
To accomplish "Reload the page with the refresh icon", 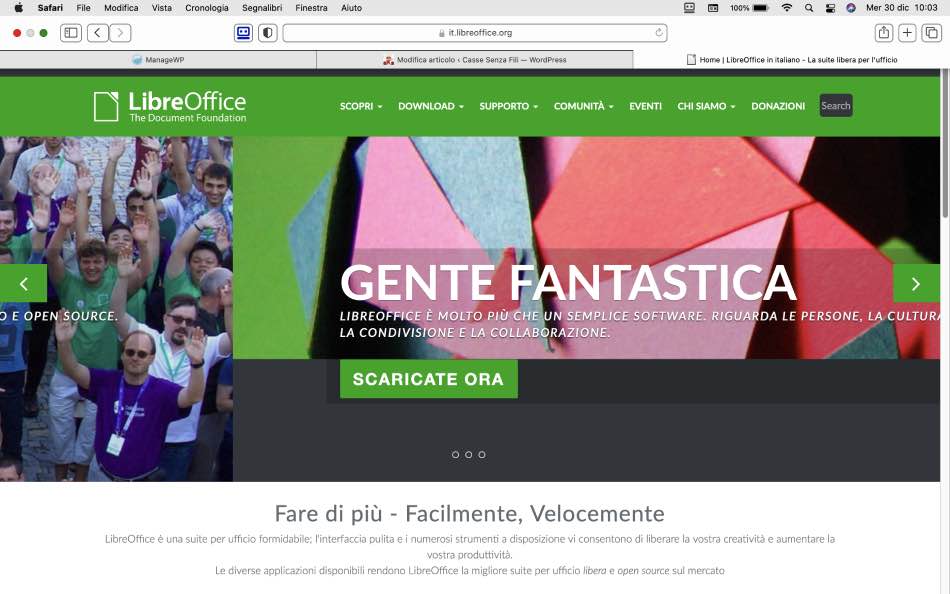I will tap(659, 33).
